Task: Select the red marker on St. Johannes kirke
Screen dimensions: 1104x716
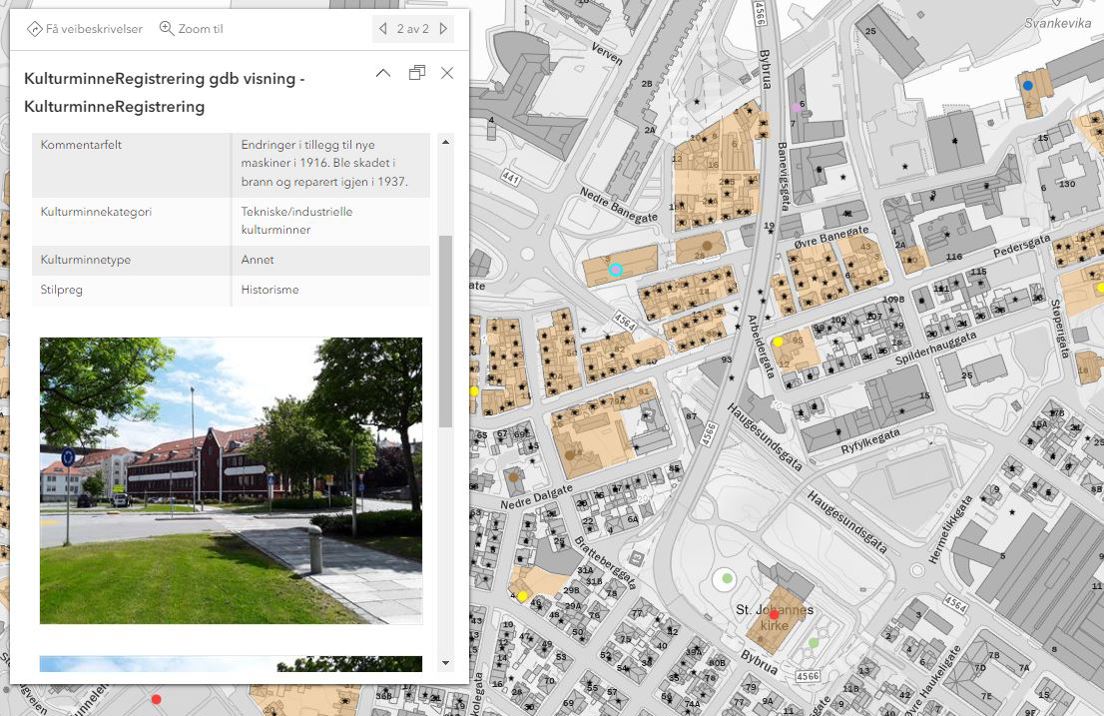Action: 773,615
